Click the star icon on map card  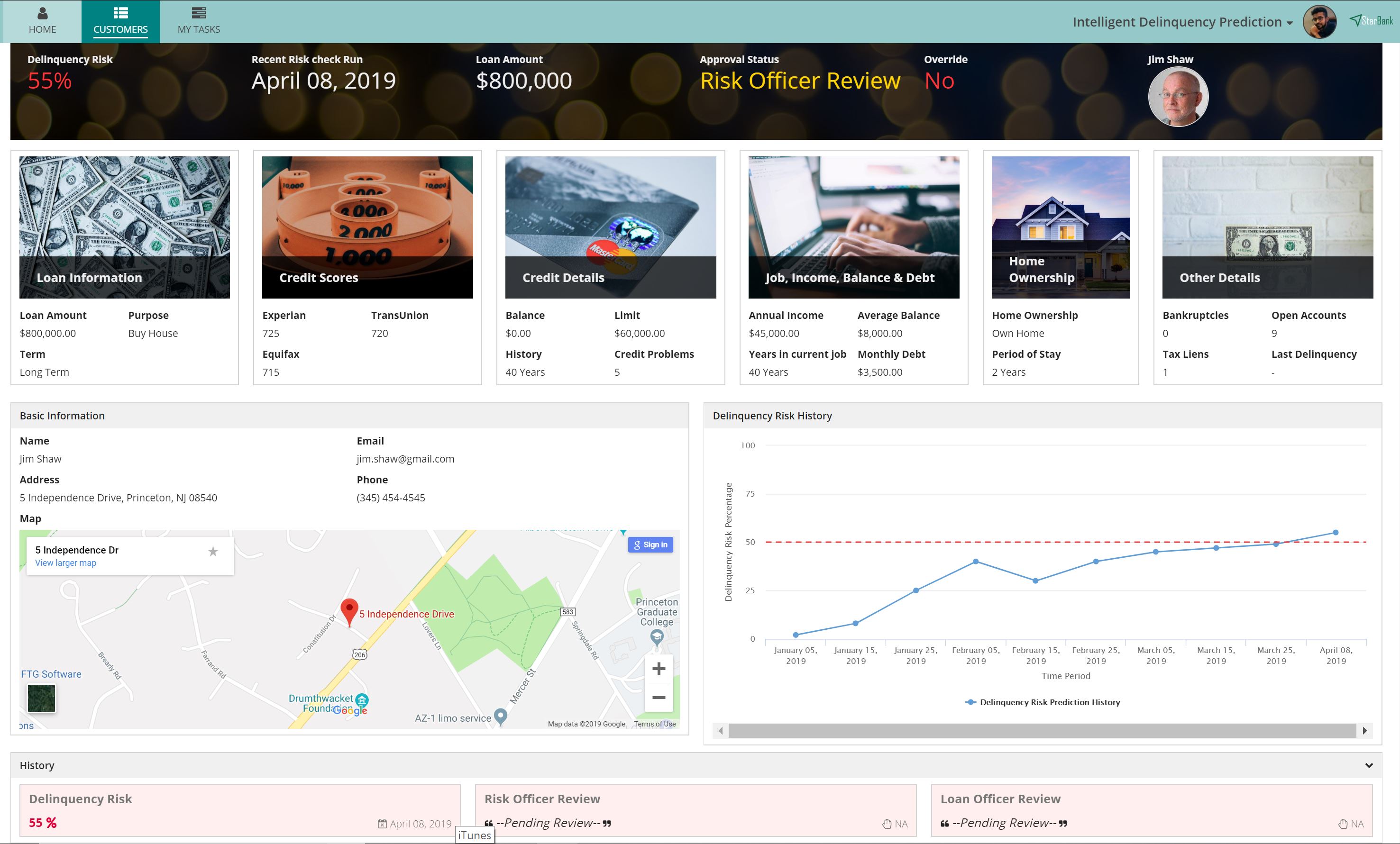tap(213, 552)
